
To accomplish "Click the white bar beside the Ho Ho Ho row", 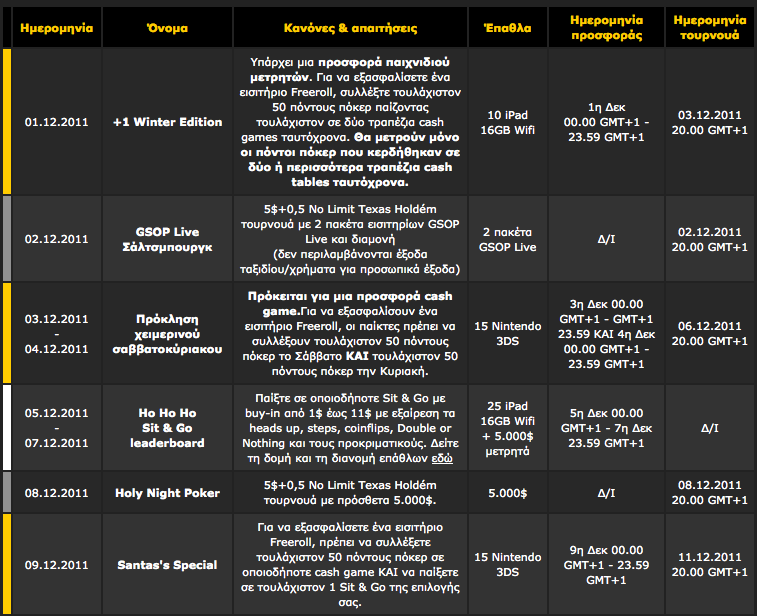I will coord(6,427).
